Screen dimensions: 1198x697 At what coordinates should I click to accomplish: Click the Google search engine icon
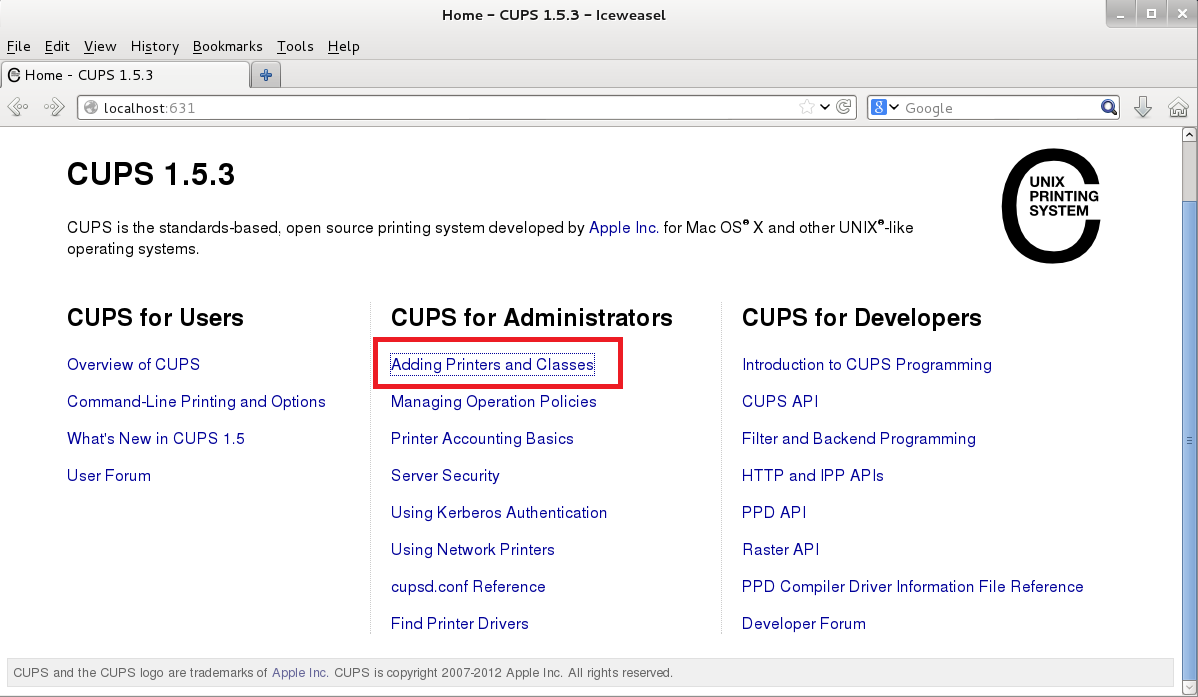point(879,108)
